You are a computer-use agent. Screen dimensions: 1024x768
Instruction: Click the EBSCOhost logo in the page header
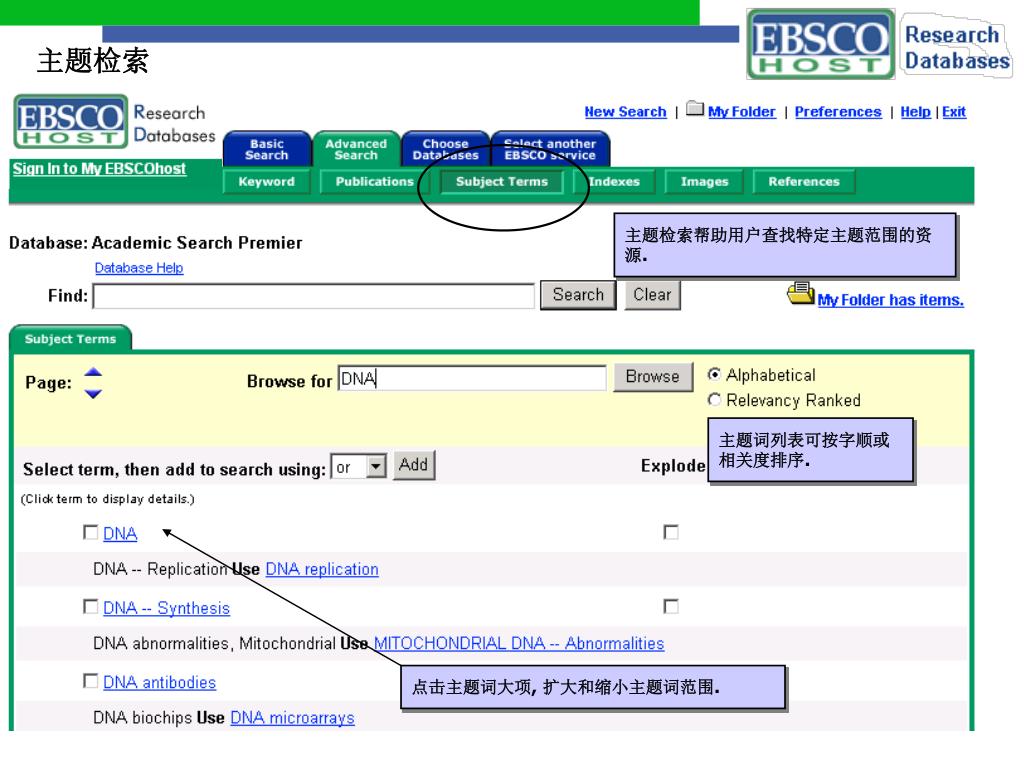pos(71,121)
